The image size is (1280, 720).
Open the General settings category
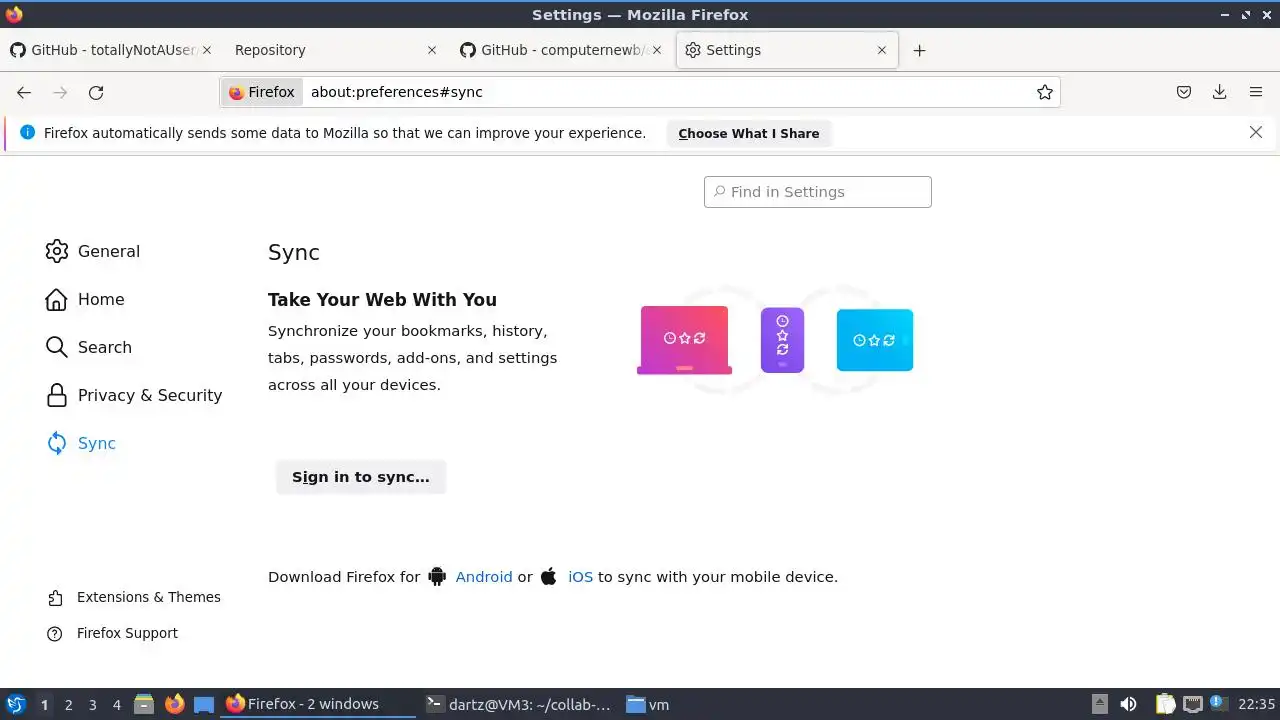(x=93, y=251)
